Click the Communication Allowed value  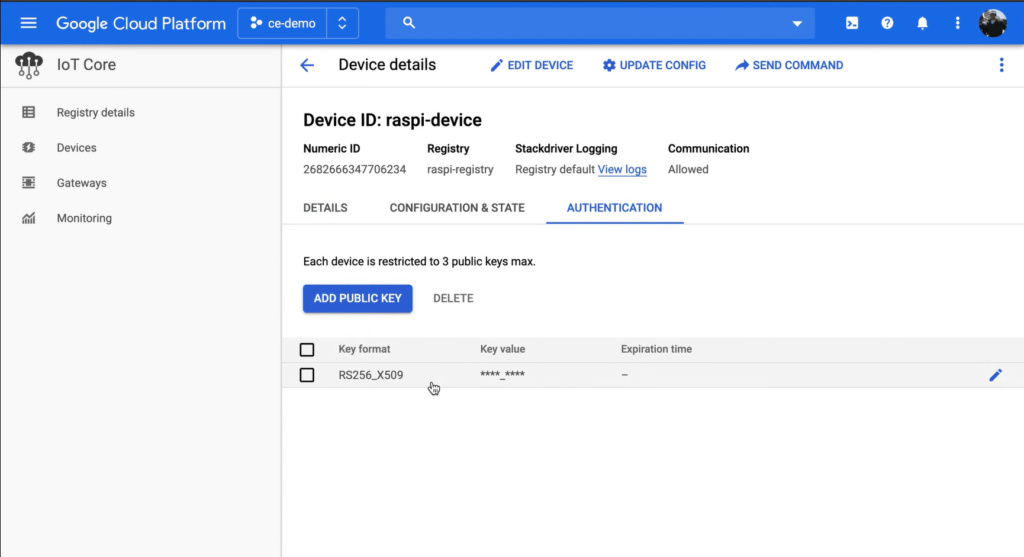[688, 169]
